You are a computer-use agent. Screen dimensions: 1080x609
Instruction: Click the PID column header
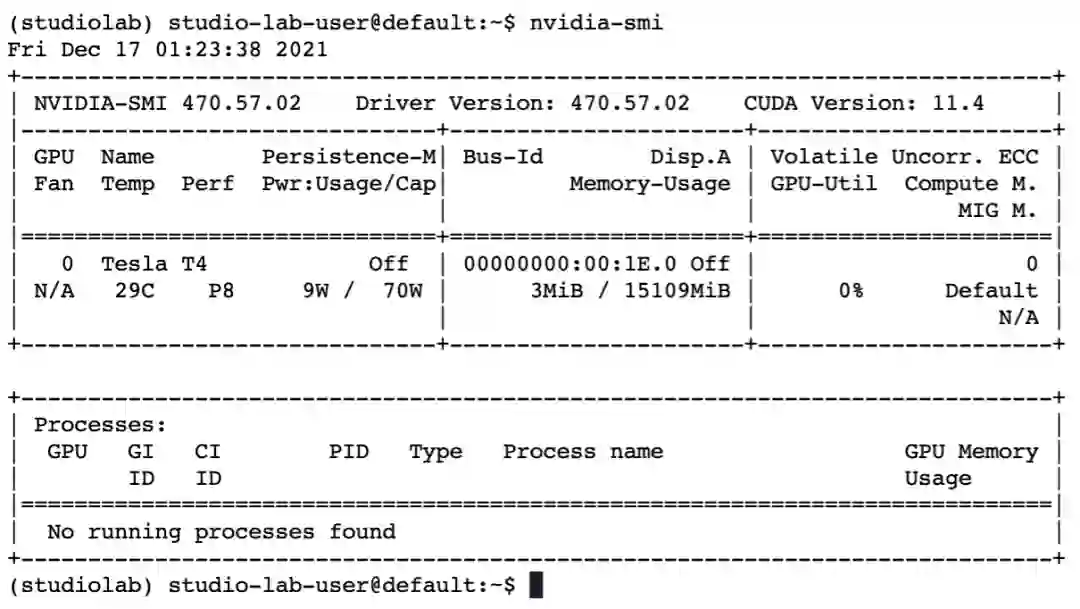pyautogui.click(x=349, y=452)
